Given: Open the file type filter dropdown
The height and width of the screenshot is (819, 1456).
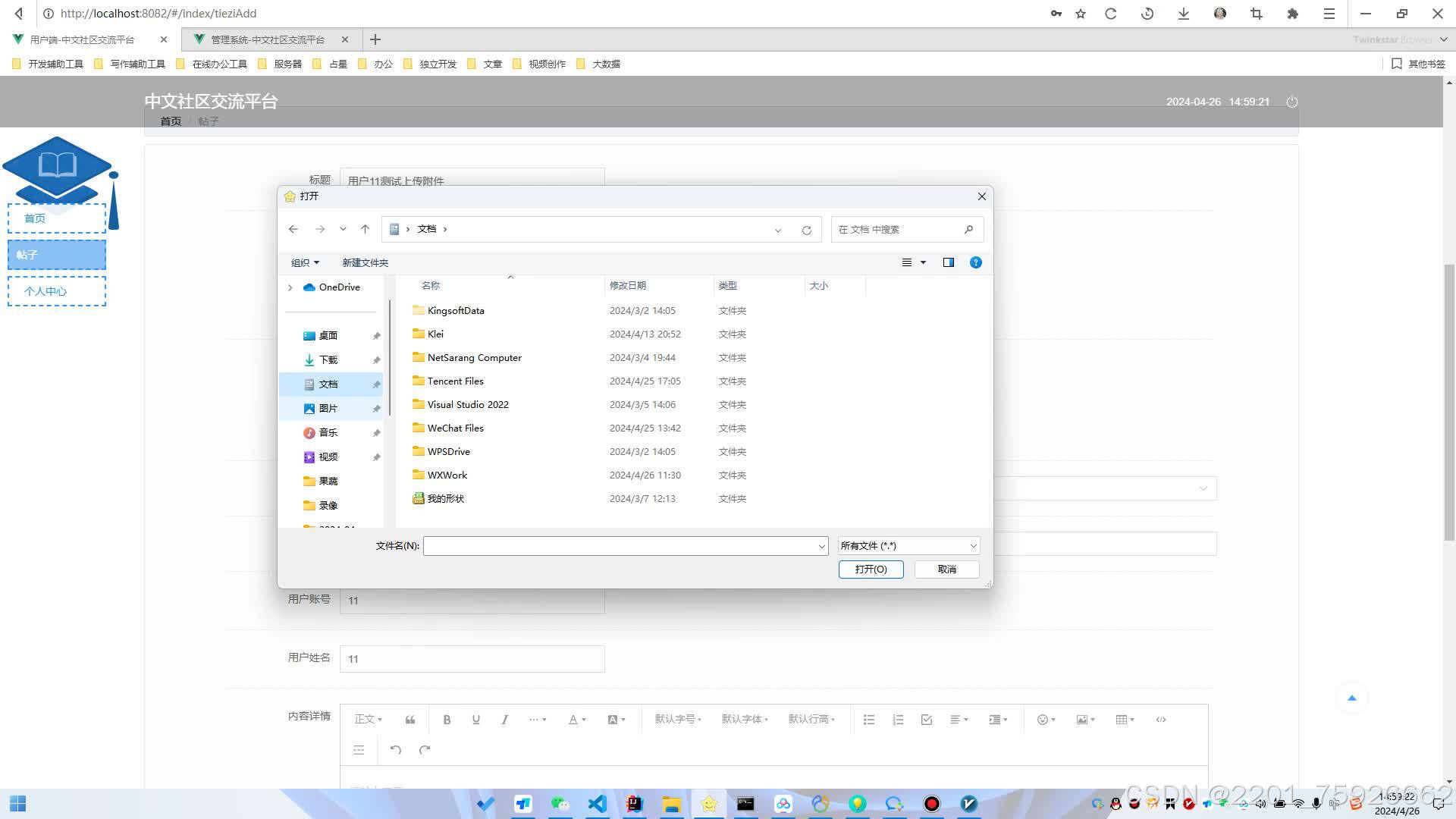Looking at the screenshot, I should [x=908, y=546].
